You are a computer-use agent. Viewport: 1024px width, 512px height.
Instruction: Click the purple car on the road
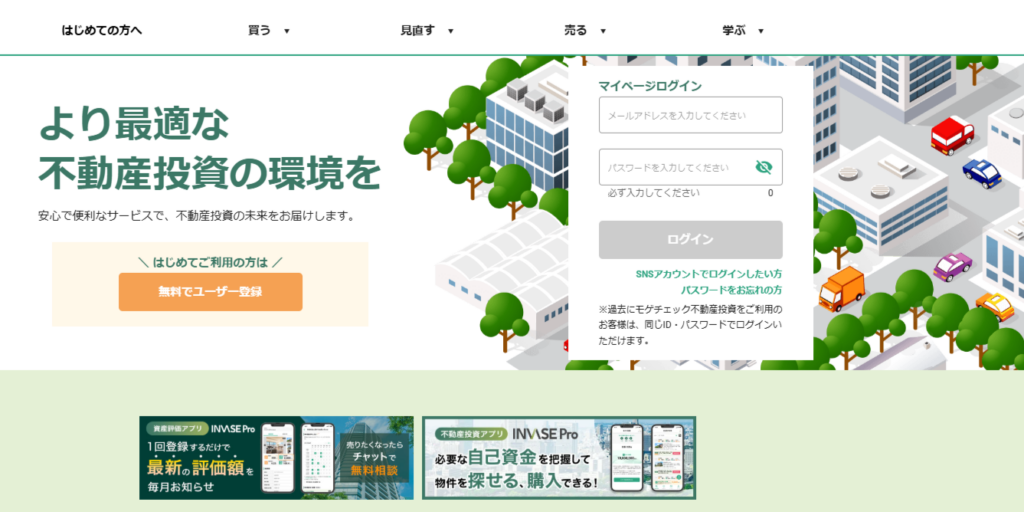coord(952,266)
